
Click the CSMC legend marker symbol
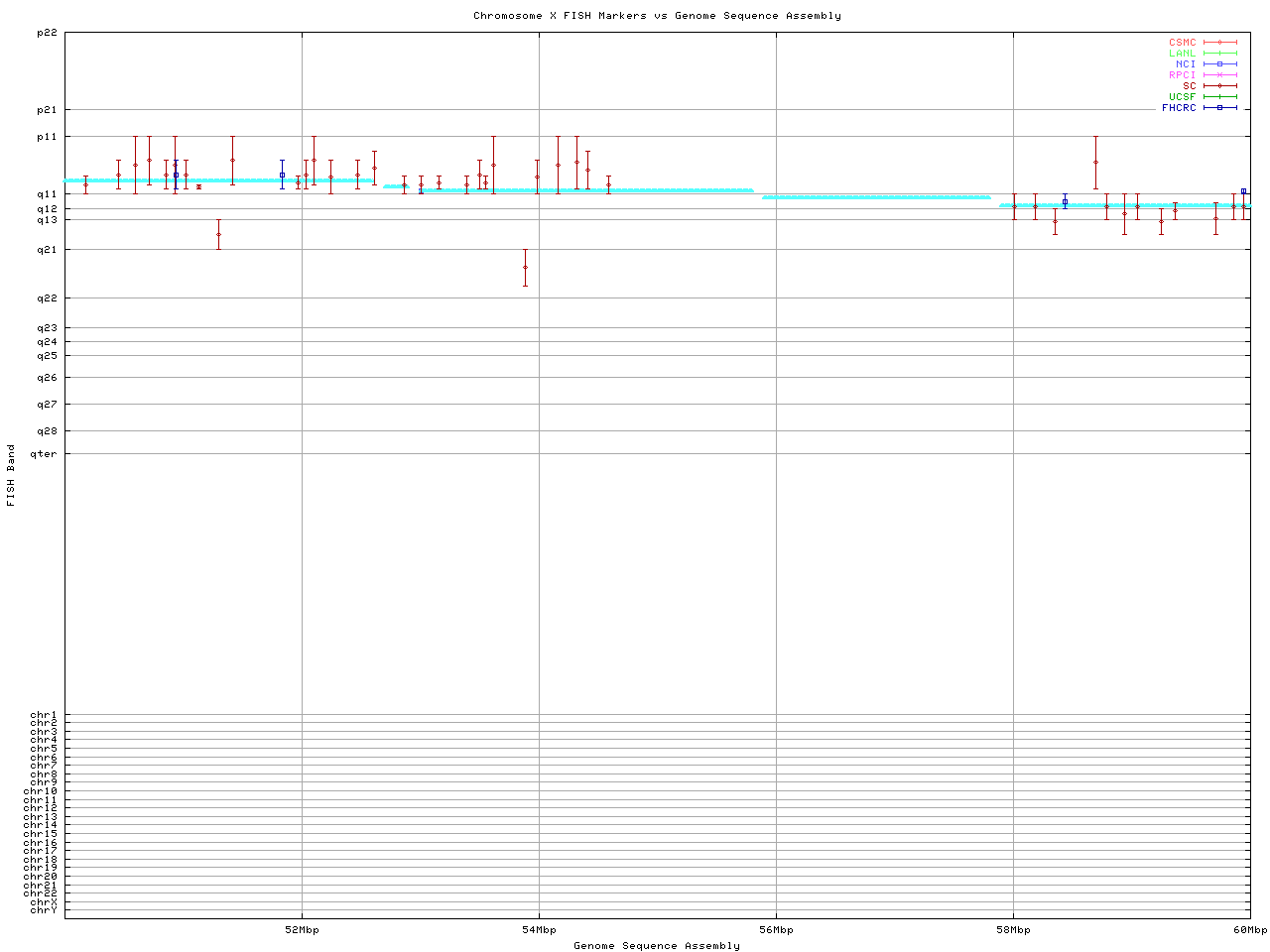point(1219,43)
